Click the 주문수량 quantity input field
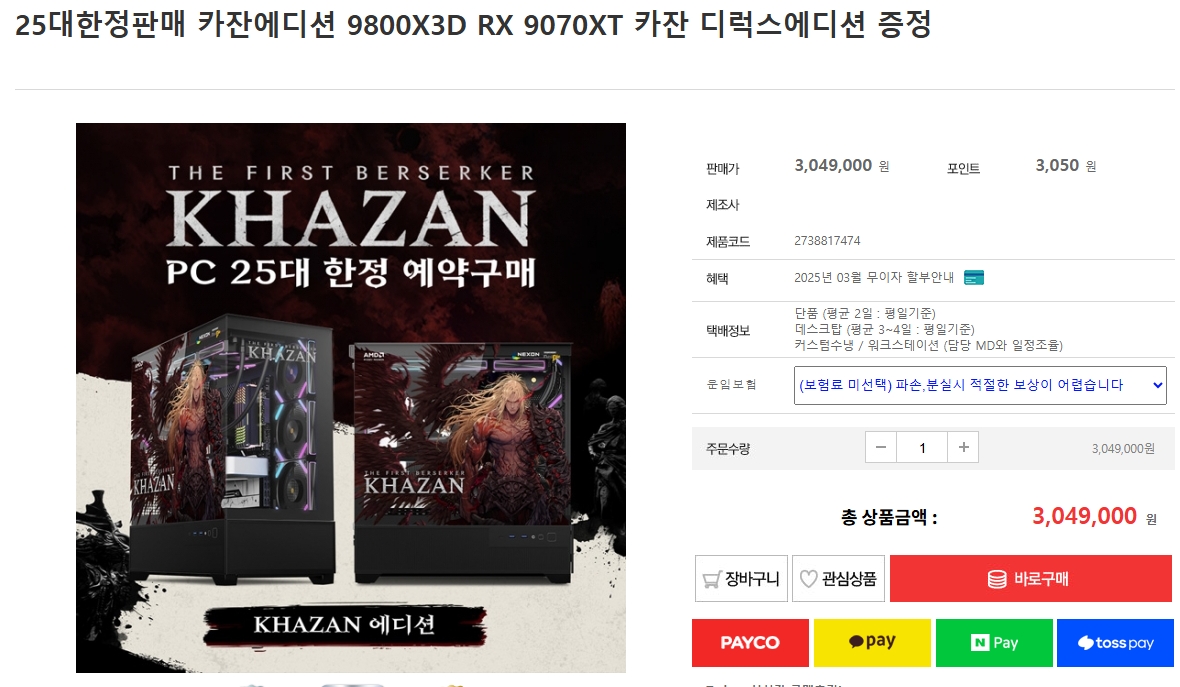The image size is (1180, 687). coord(922,448)
